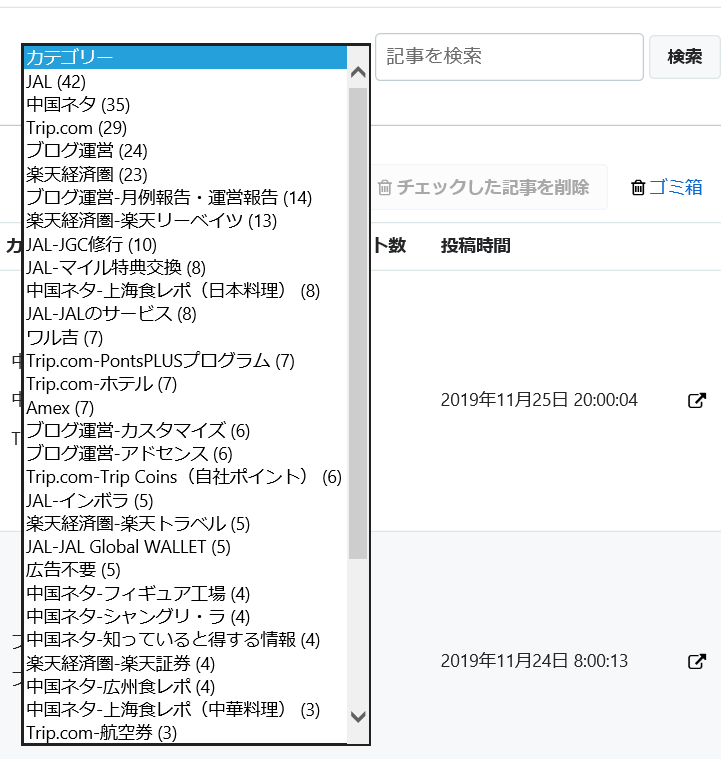The image size is (725, 759).
Task: Pick 楽天経済圏-楽天証券 (4) option
Action: point(185,663)
